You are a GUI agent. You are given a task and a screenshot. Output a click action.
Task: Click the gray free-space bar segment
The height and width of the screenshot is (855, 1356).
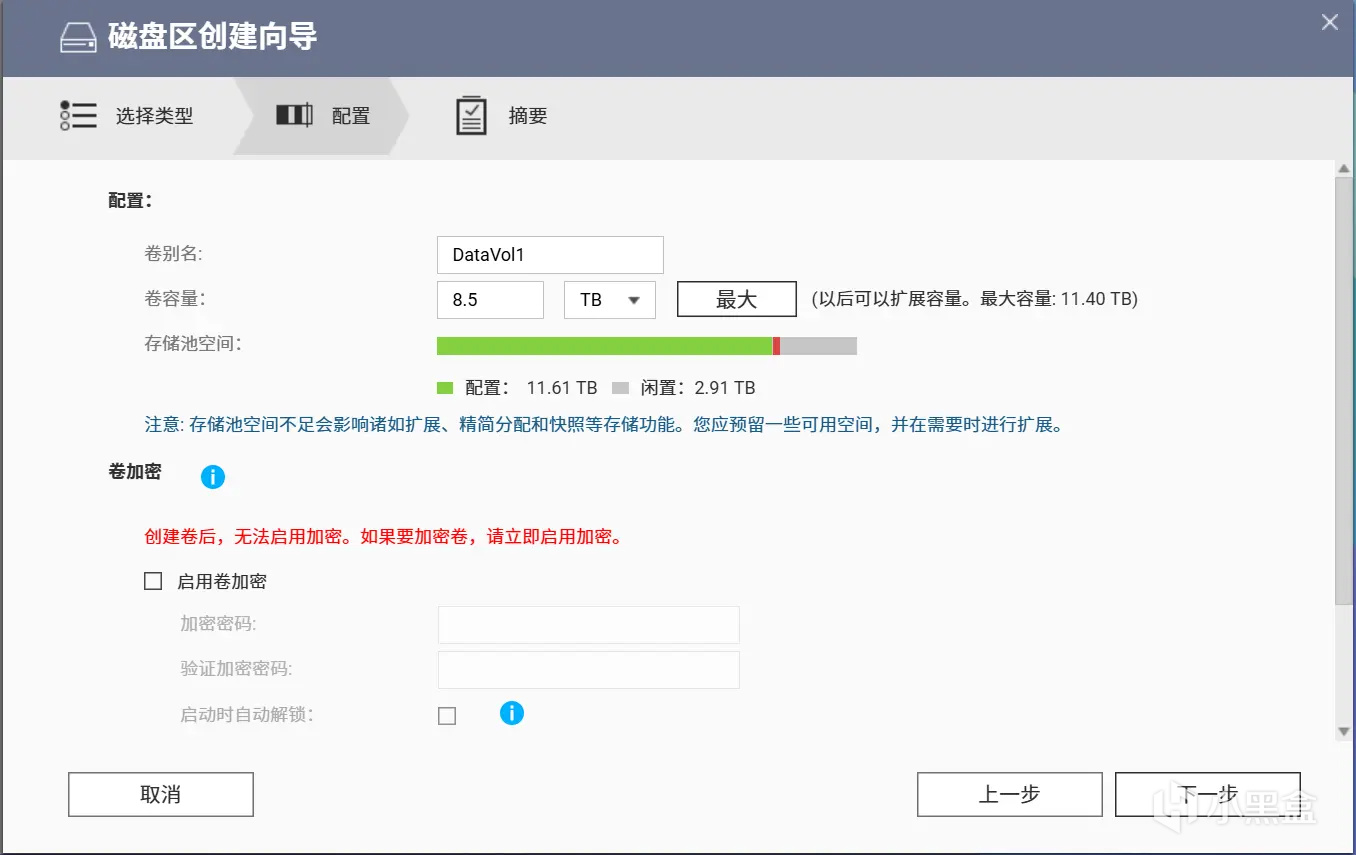pyautogui.click(x=818, y=346)
